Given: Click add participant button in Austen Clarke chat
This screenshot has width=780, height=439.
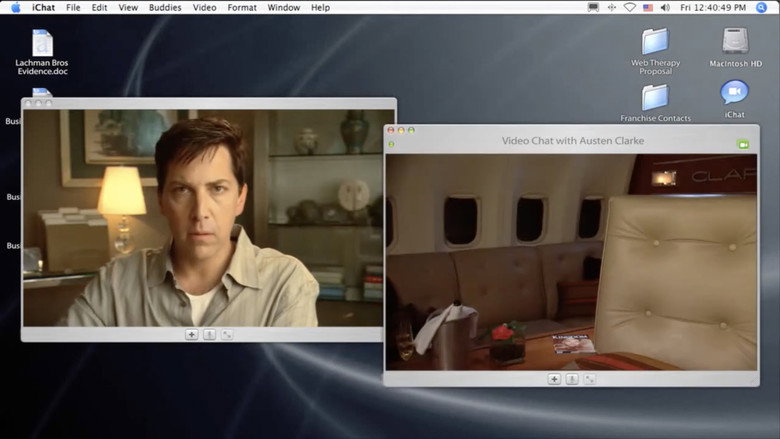Looking at the screenshot, I should pyautogui.click(x=554, y=379).
